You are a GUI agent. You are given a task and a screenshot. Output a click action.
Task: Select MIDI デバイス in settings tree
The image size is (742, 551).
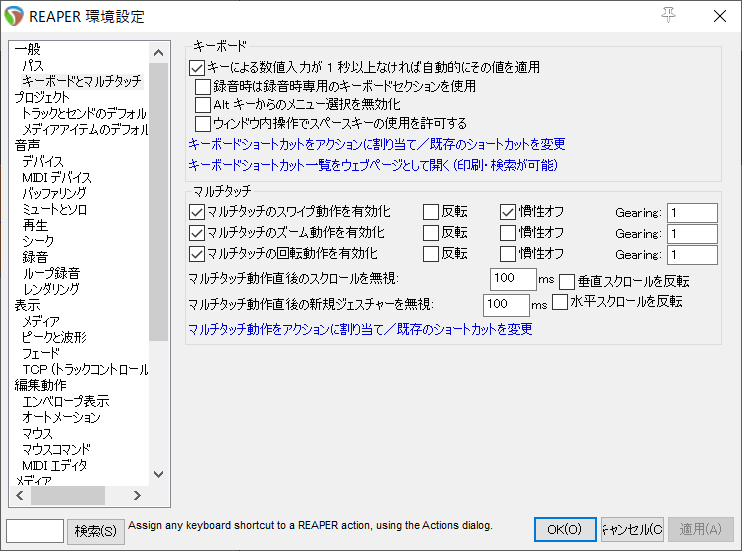pyautogui.click(x=57, y=178)
